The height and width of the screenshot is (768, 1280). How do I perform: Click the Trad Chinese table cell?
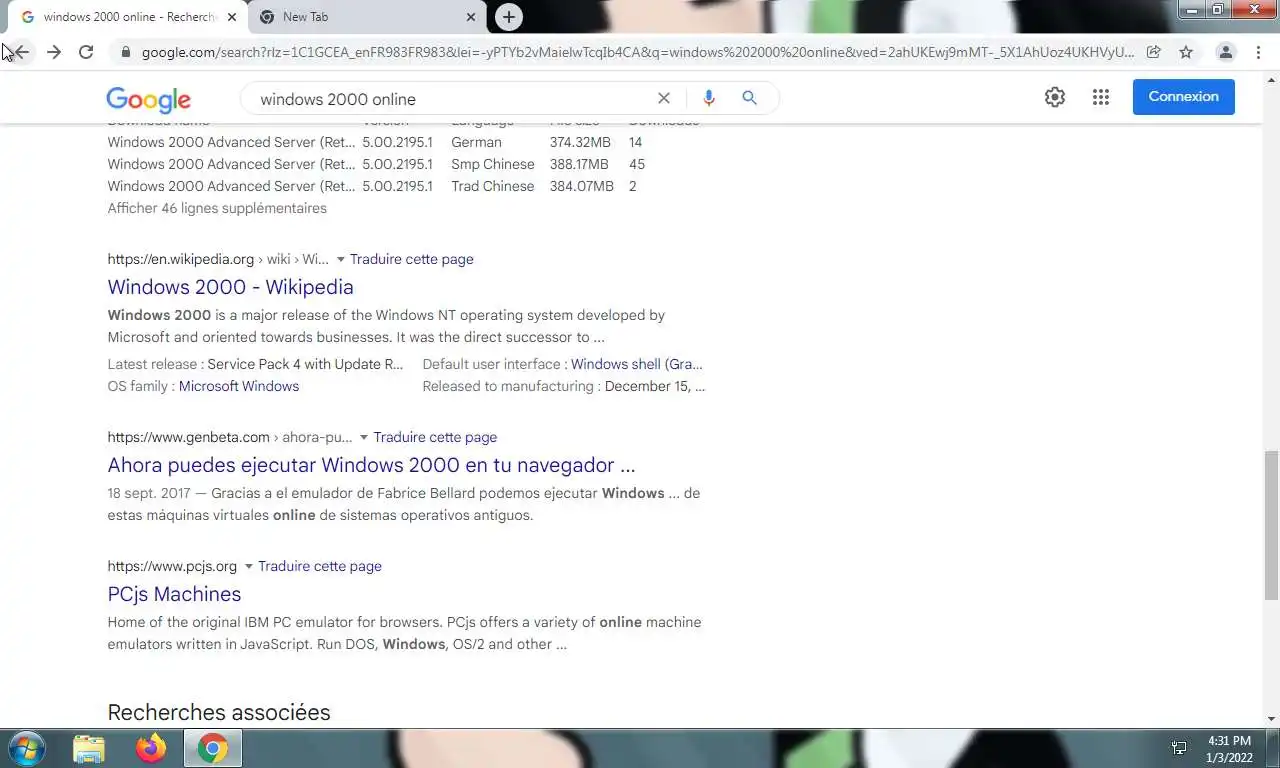[x=493, y=186]
